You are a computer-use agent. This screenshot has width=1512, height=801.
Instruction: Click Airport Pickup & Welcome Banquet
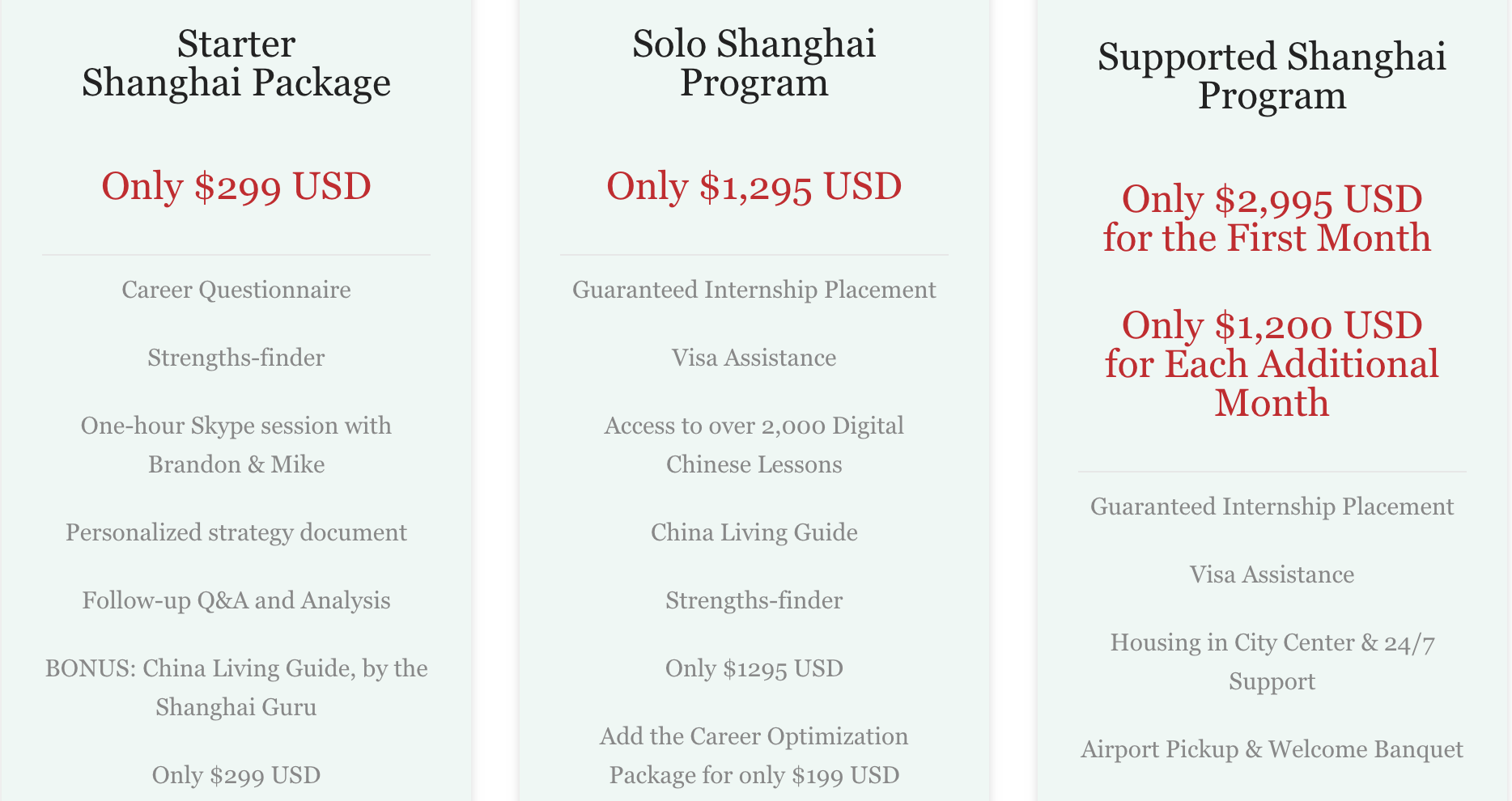click(1272, 749)
